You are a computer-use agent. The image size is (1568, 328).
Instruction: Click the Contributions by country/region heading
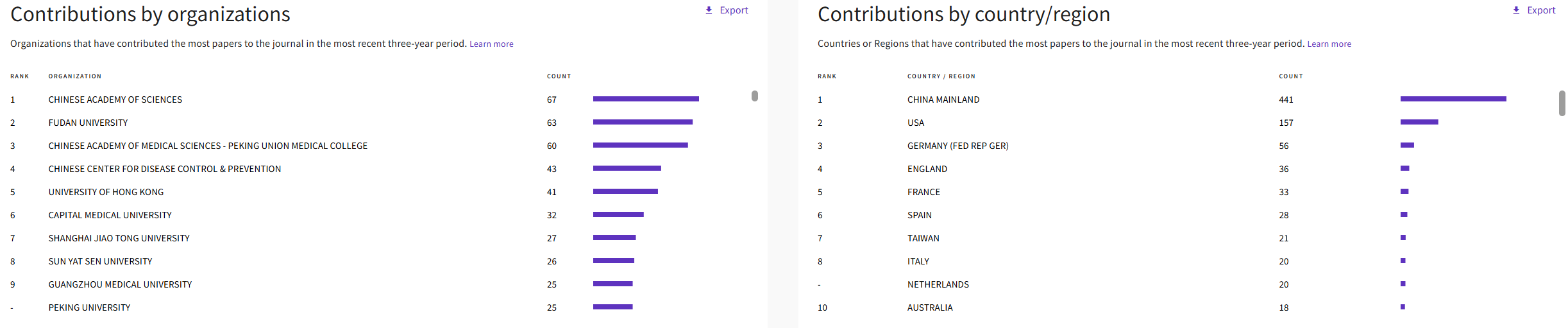(964, 14)
